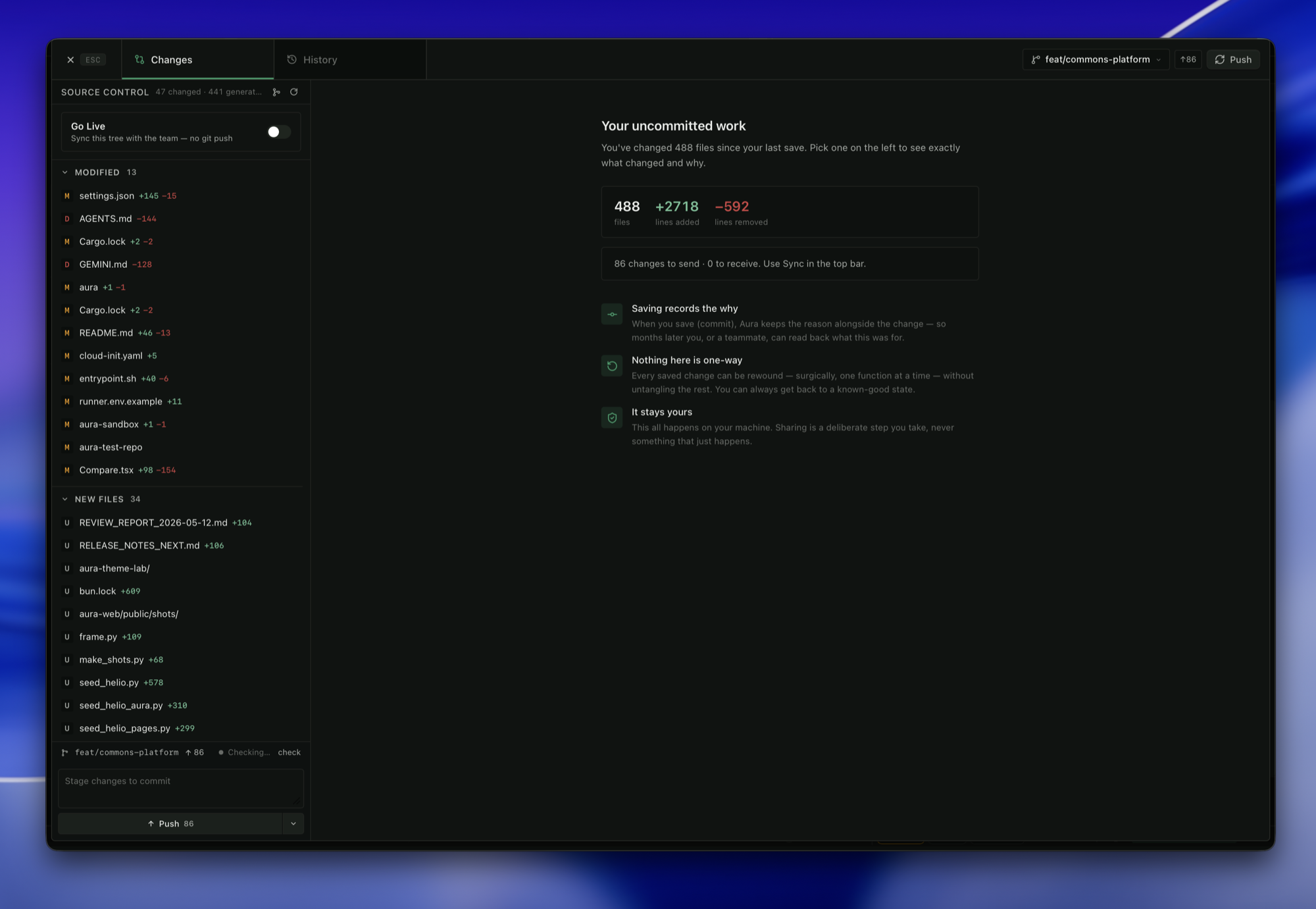1316x909 pixels.
Task: Click the check link in status bar
Action: (289, 752)
